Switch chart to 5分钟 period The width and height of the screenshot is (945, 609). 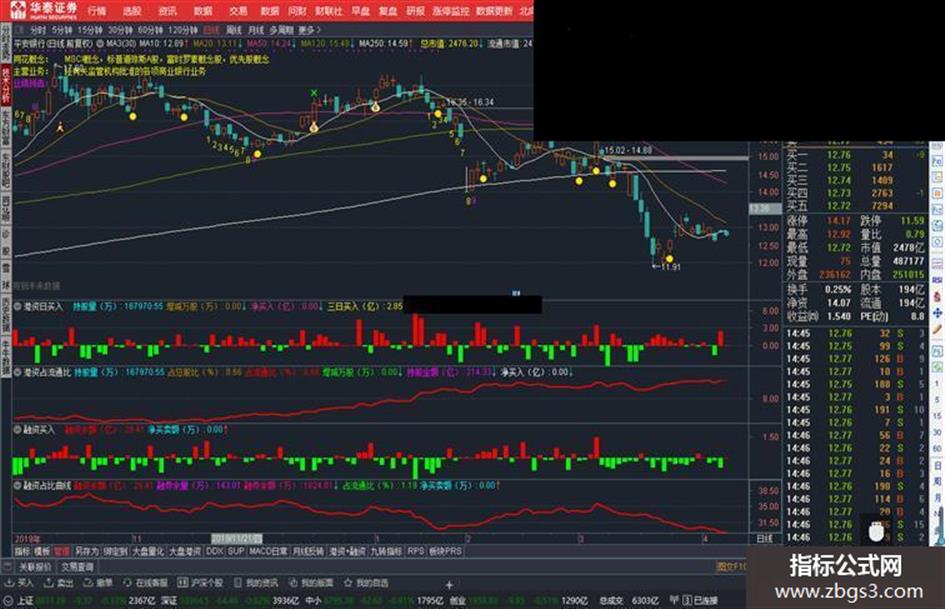point(62,30)
